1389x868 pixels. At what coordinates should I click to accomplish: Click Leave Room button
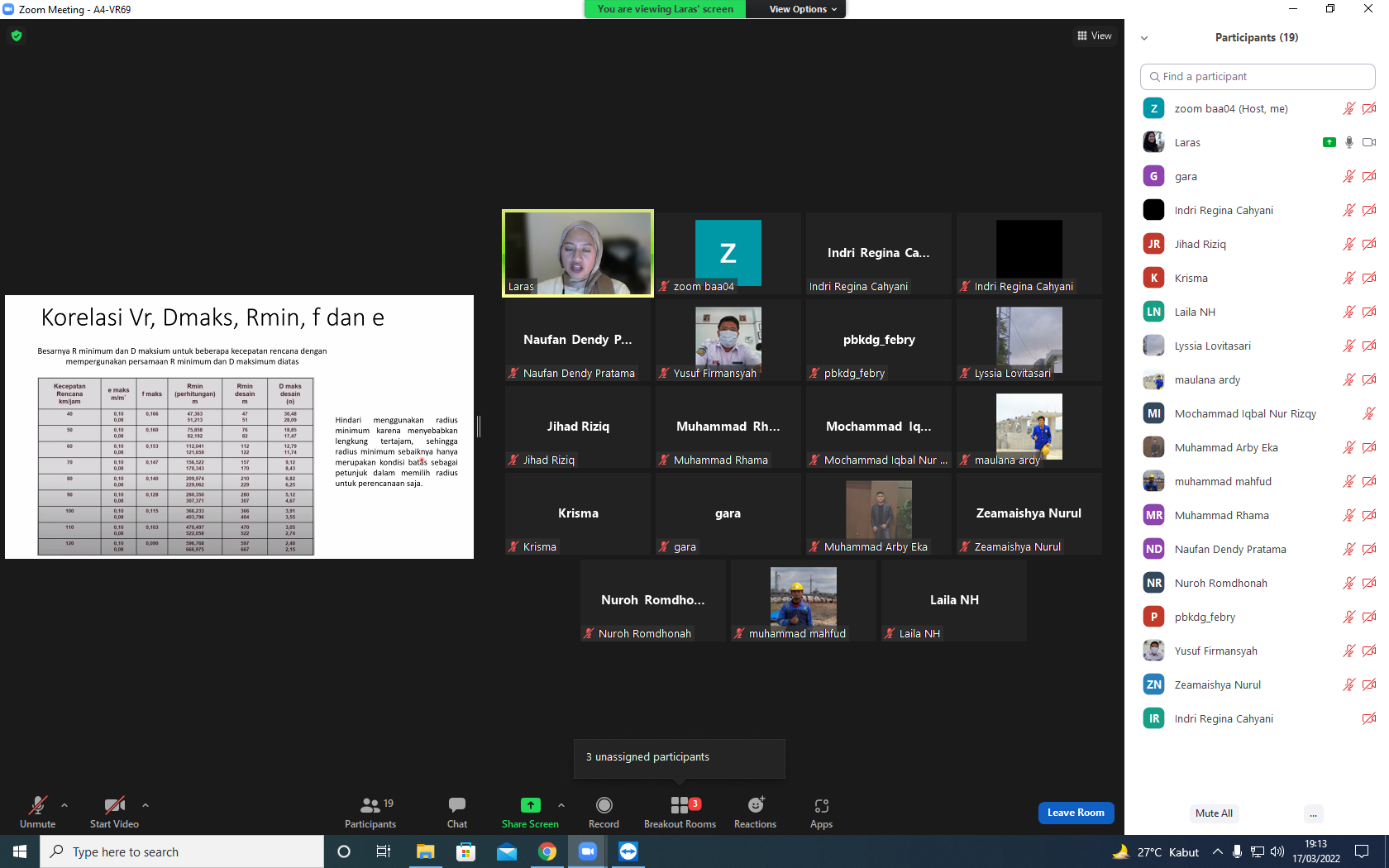[1076, 813]
